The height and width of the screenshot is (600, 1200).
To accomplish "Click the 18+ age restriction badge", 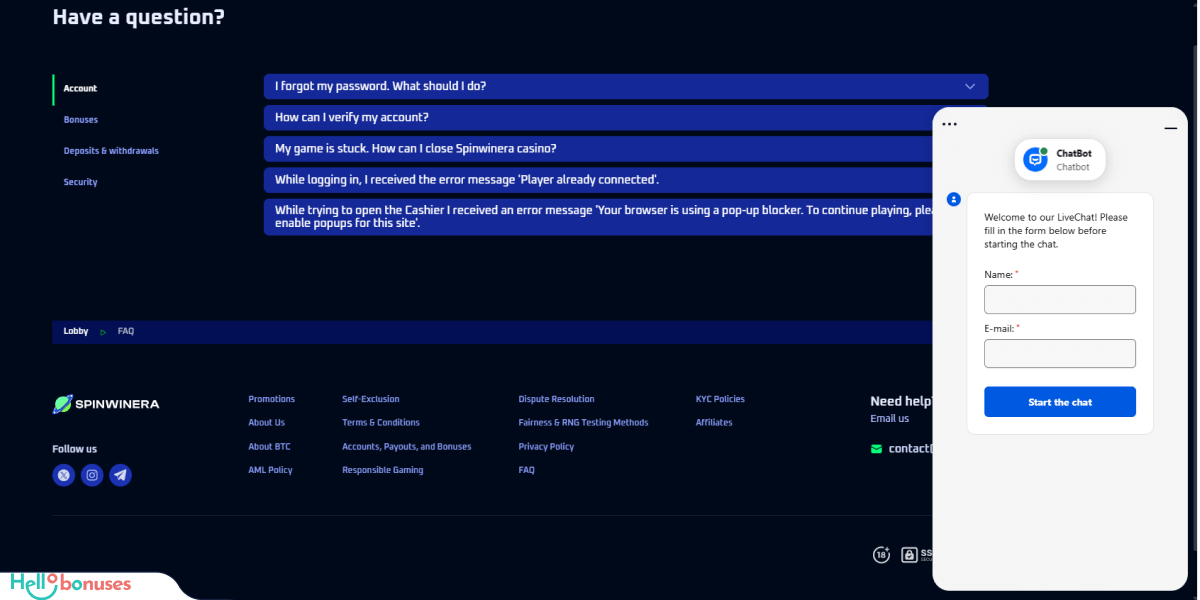I will pos(881,554).
